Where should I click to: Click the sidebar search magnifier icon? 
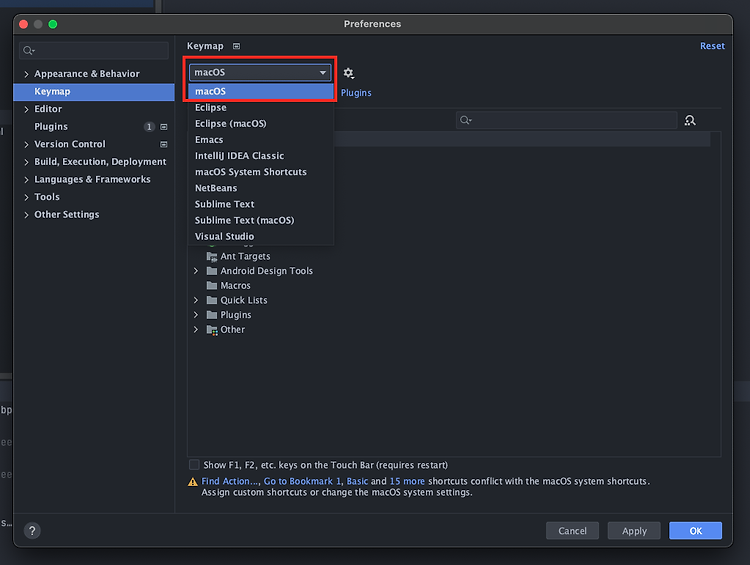[x=29, y=50]
